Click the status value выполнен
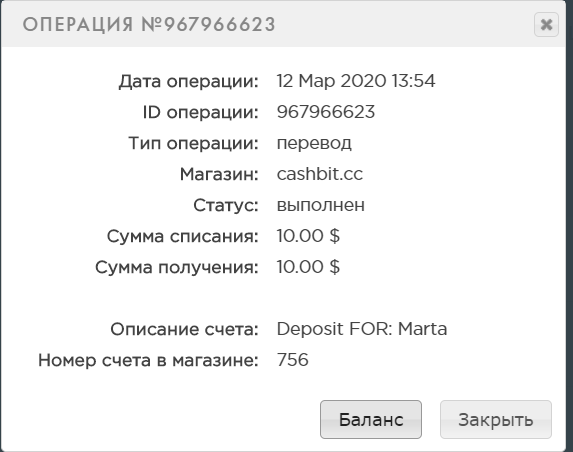 click(320, 205)
